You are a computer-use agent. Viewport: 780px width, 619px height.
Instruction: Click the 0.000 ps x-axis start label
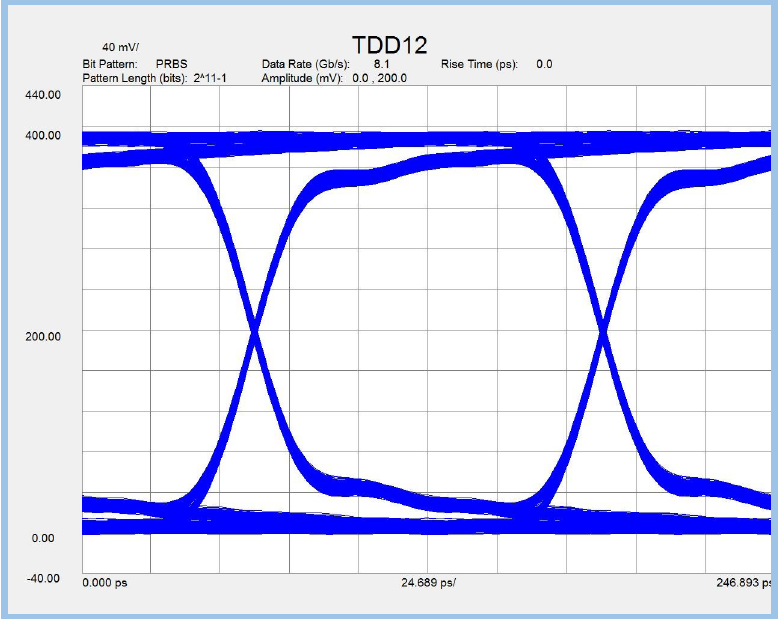point(104,581)
